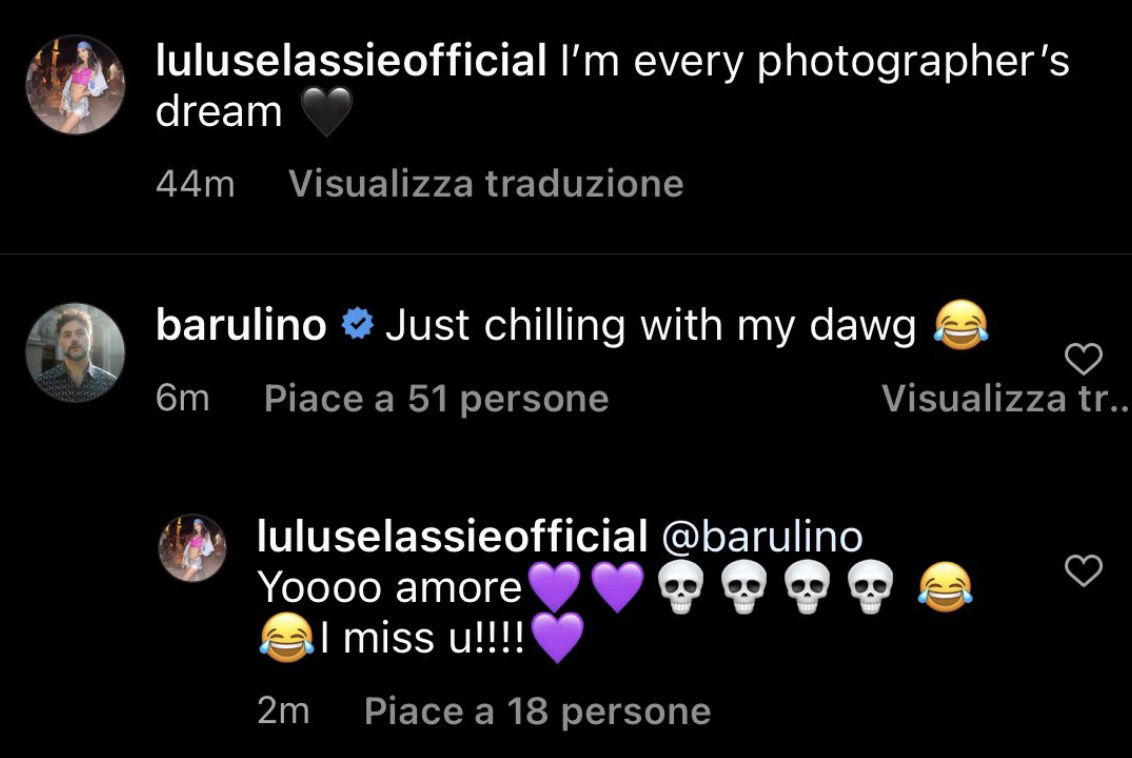Screen dimensions: 1132x758
Task: Tap the barulino username
Action: click(x=241, y=325)
